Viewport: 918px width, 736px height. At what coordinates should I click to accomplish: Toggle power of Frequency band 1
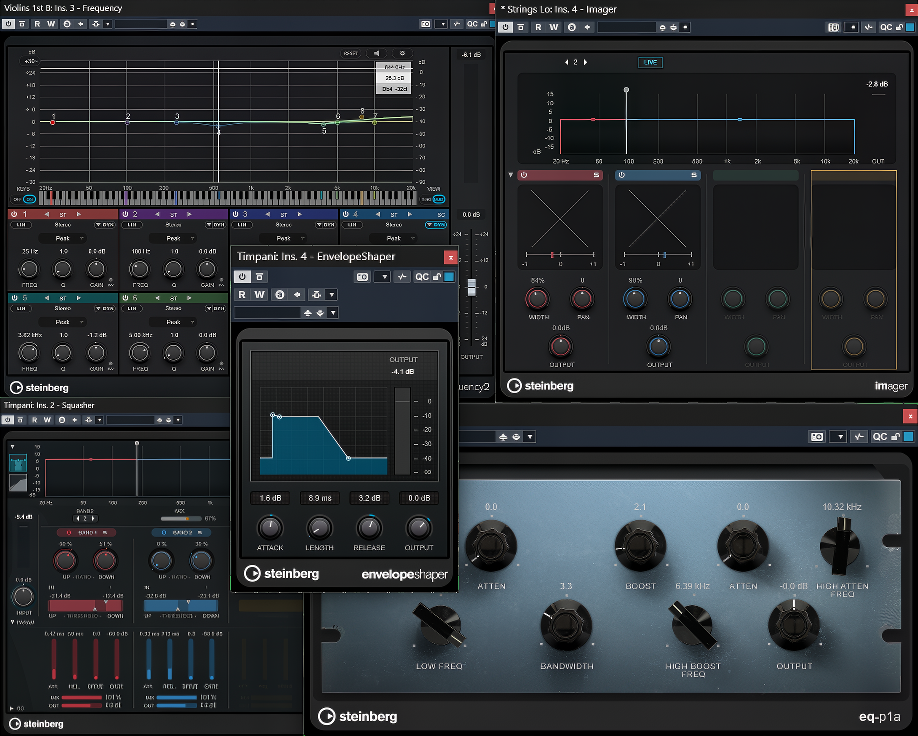coord(15,214)
